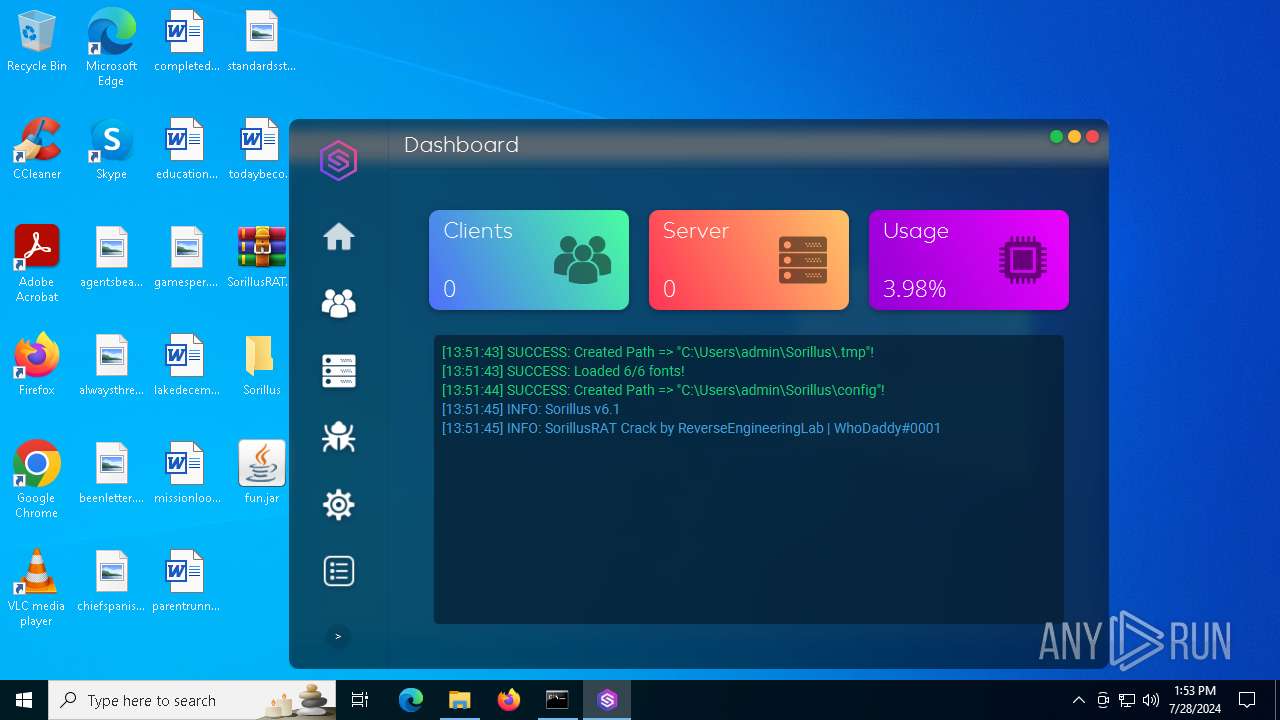Open the network status tray icon

tap(1127, 700)
